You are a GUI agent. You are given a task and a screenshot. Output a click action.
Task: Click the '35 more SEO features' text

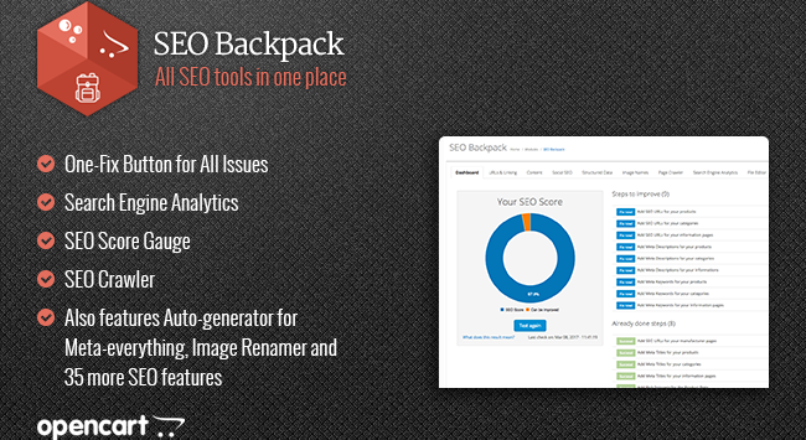pyautogui.click(x=143, y=378)
